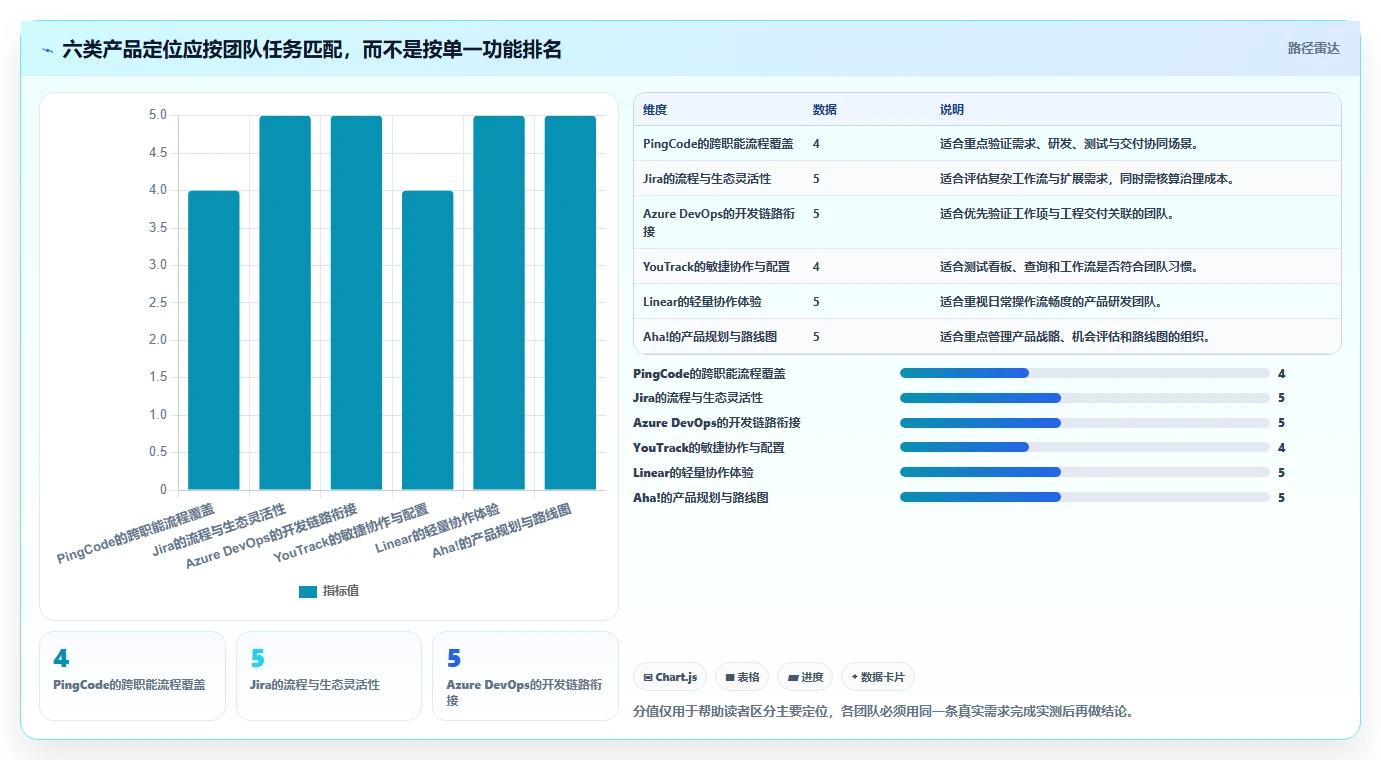The image size is (1381, 760).
Task: Click the YouTrack label in progress list
Action: (709, 448)
